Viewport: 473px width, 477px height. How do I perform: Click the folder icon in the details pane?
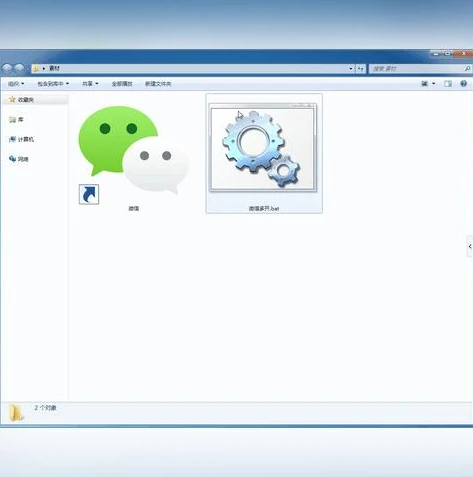16,413
